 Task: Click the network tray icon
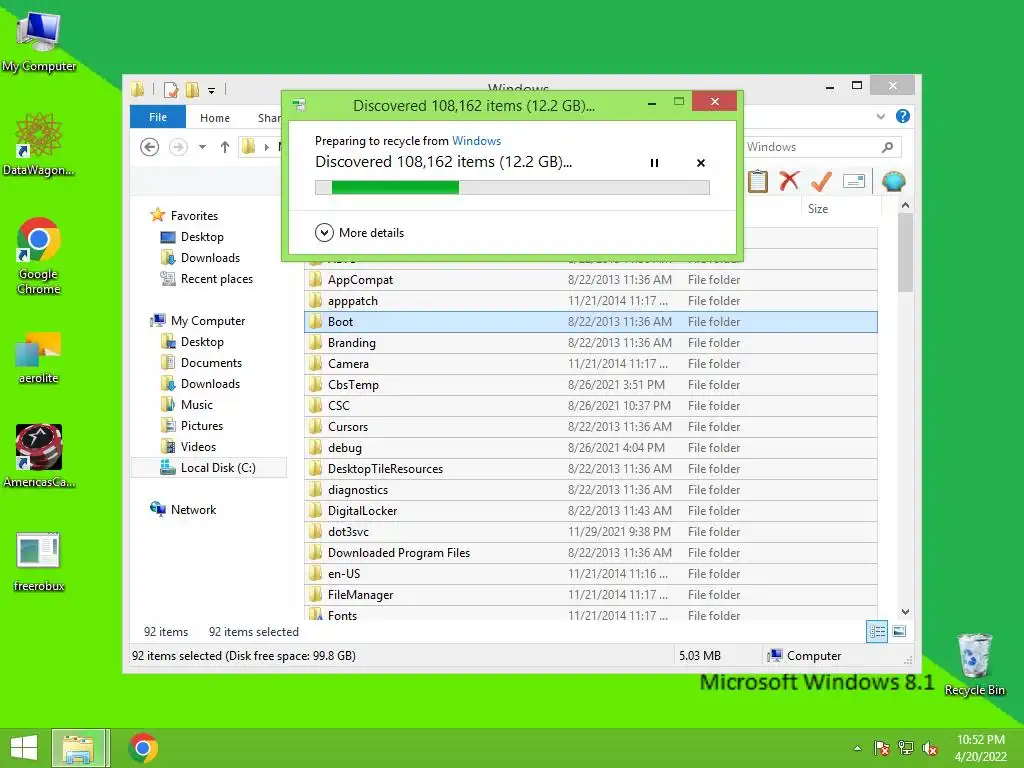click(x=906, y=748)
